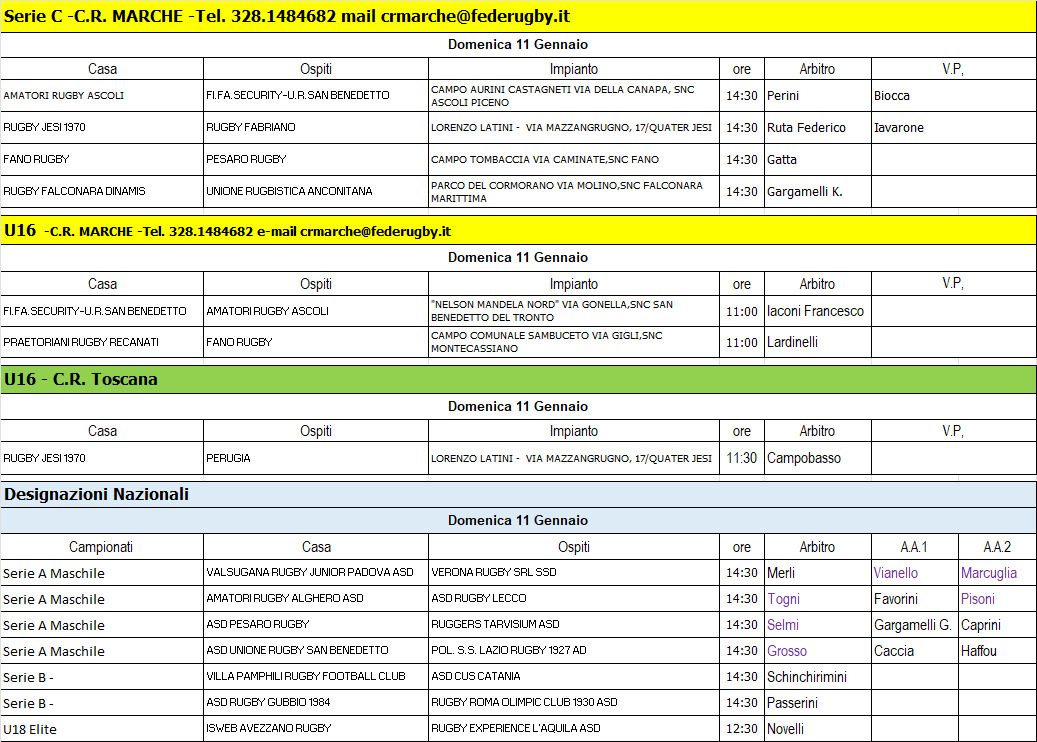
Task: Select the Schinchirimini referee cell
Action: [806, 677]
